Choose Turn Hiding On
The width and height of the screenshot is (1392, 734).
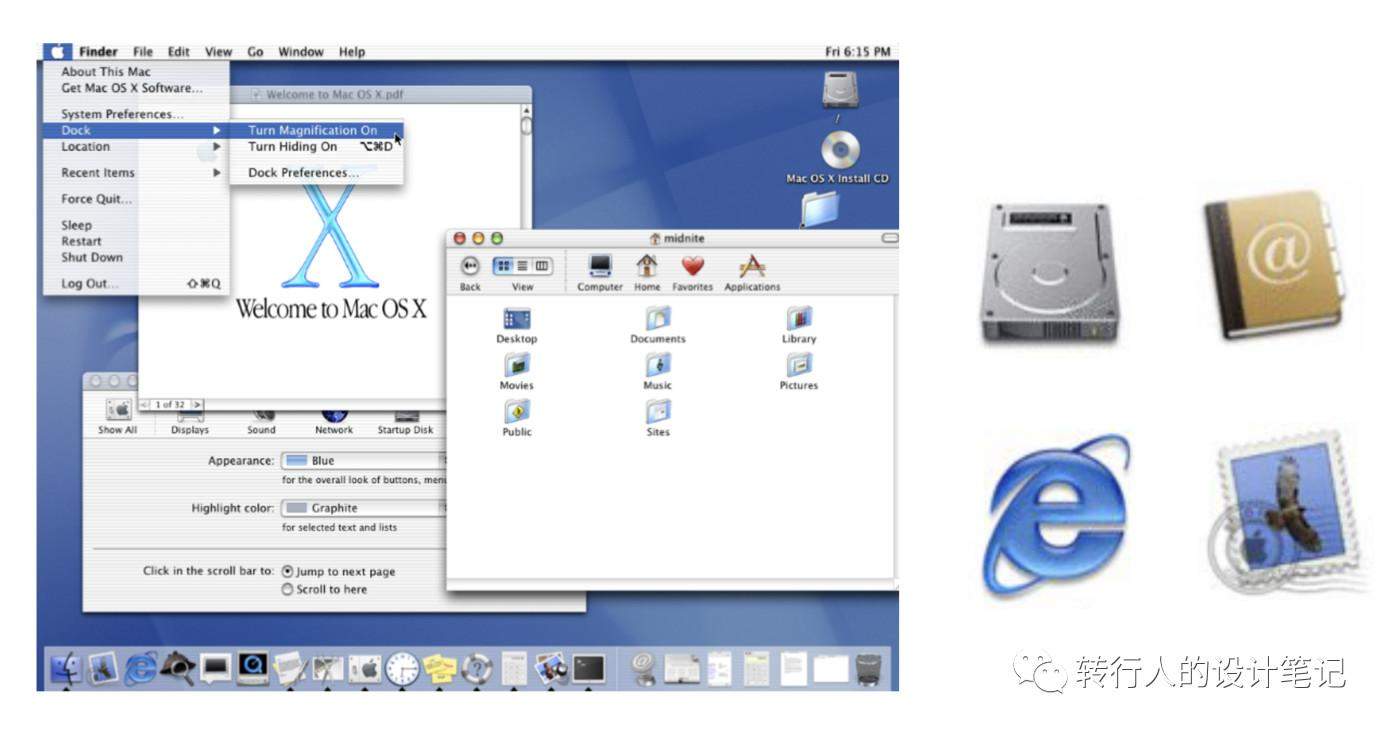(316, 147)
